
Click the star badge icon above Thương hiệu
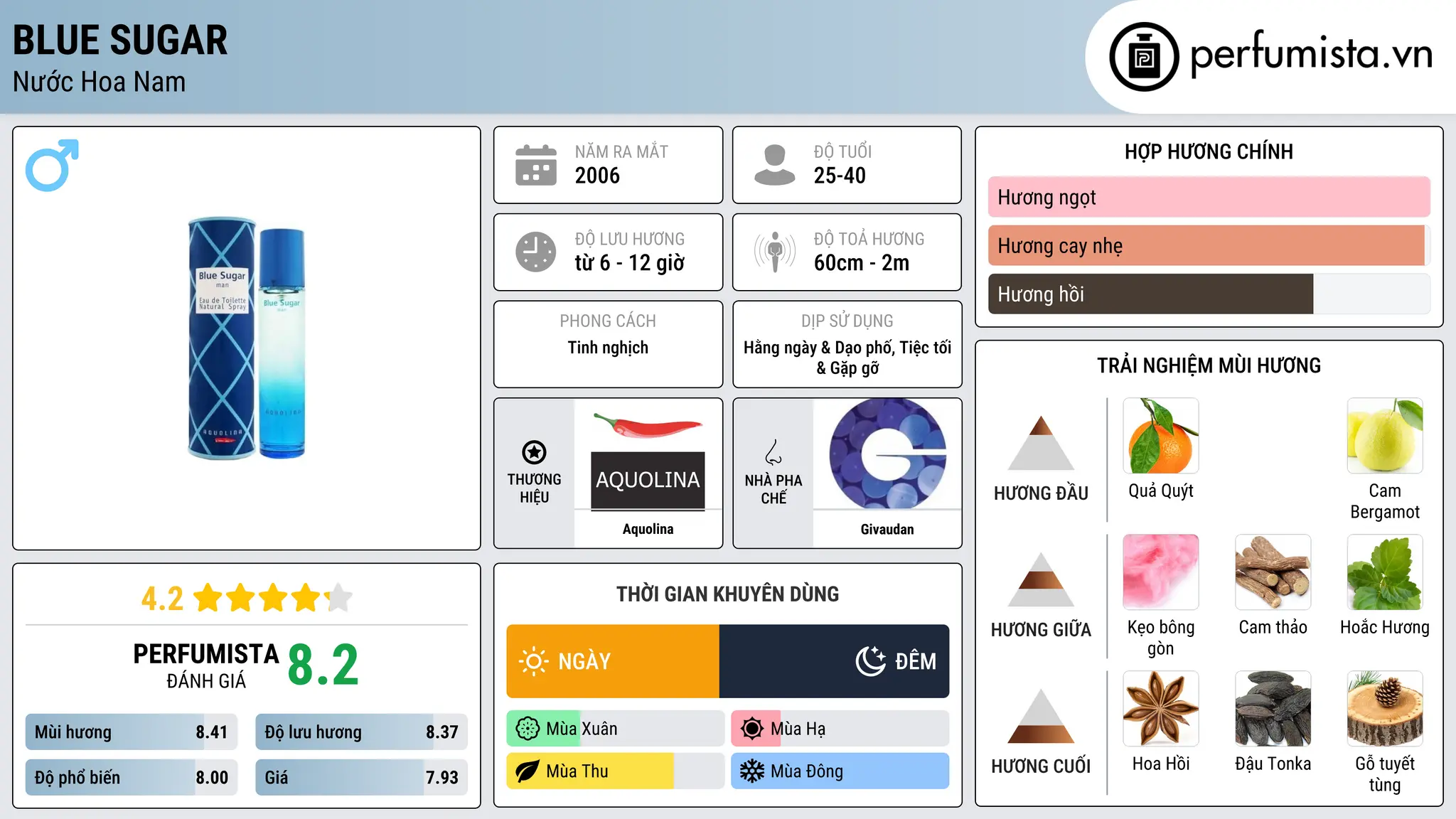click(x=534, y=451)
